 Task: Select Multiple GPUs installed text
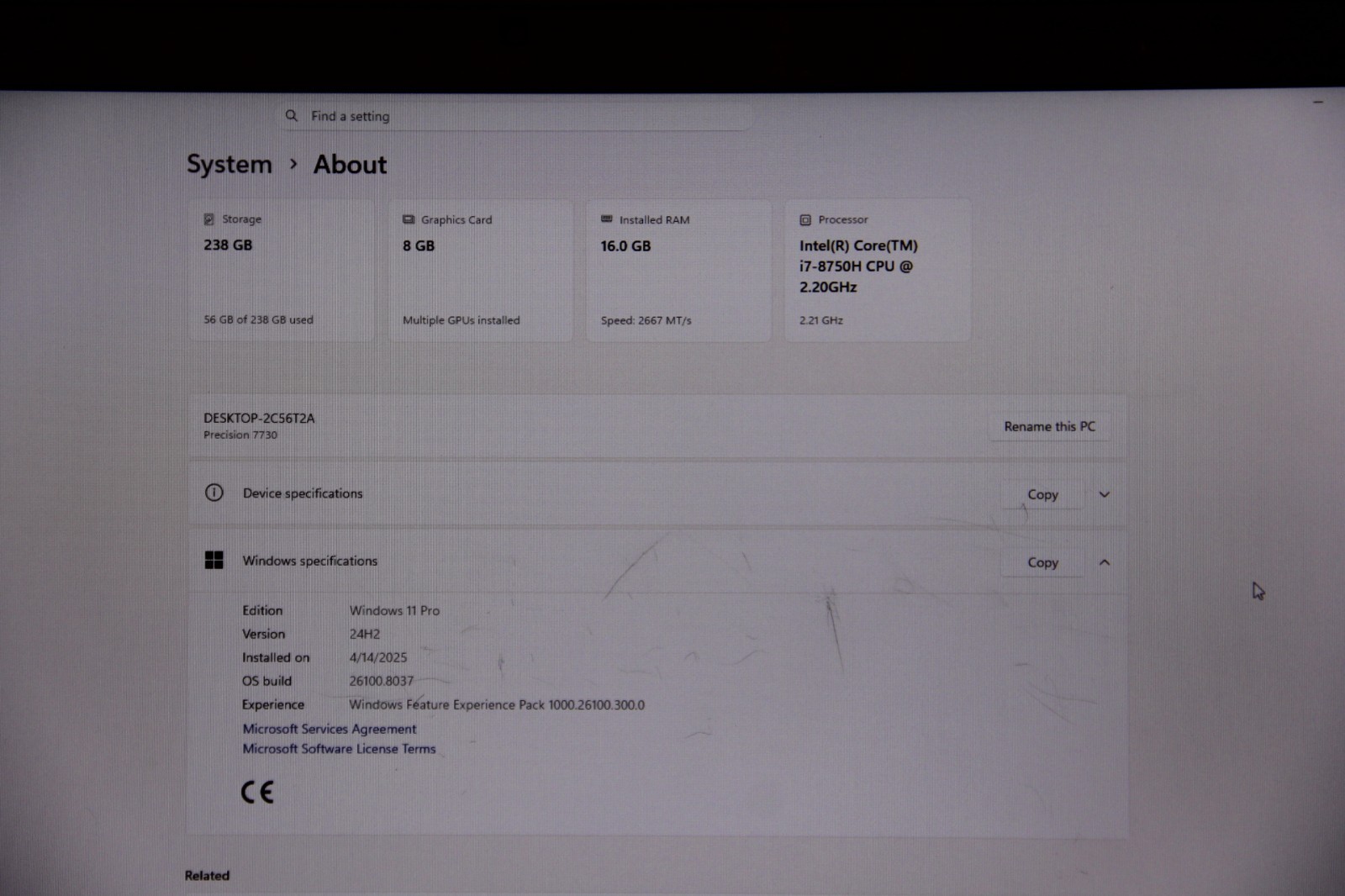tap(461, 320)
